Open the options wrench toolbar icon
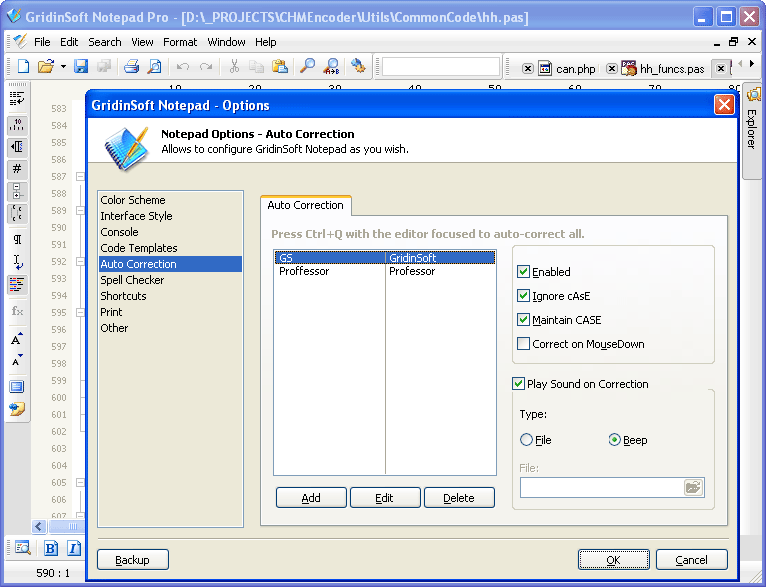The width and height of the screenshot is (766, 587). pyautogui.click(x=358, y=66)
